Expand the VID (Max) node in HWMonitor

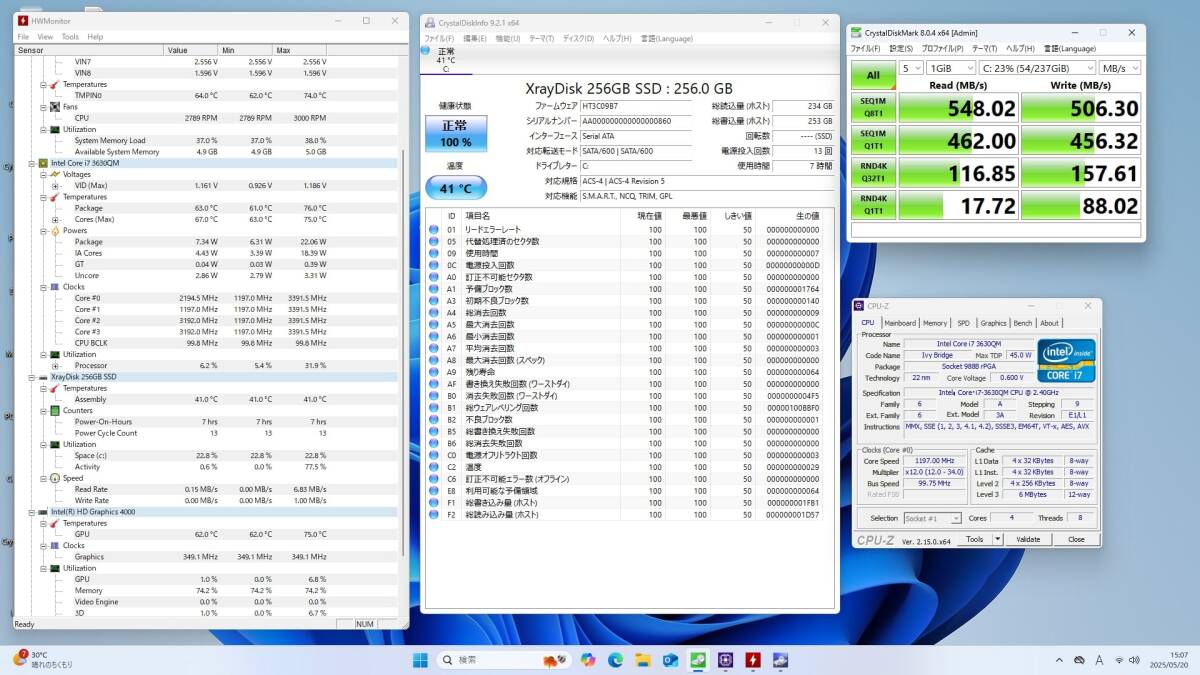55,185
